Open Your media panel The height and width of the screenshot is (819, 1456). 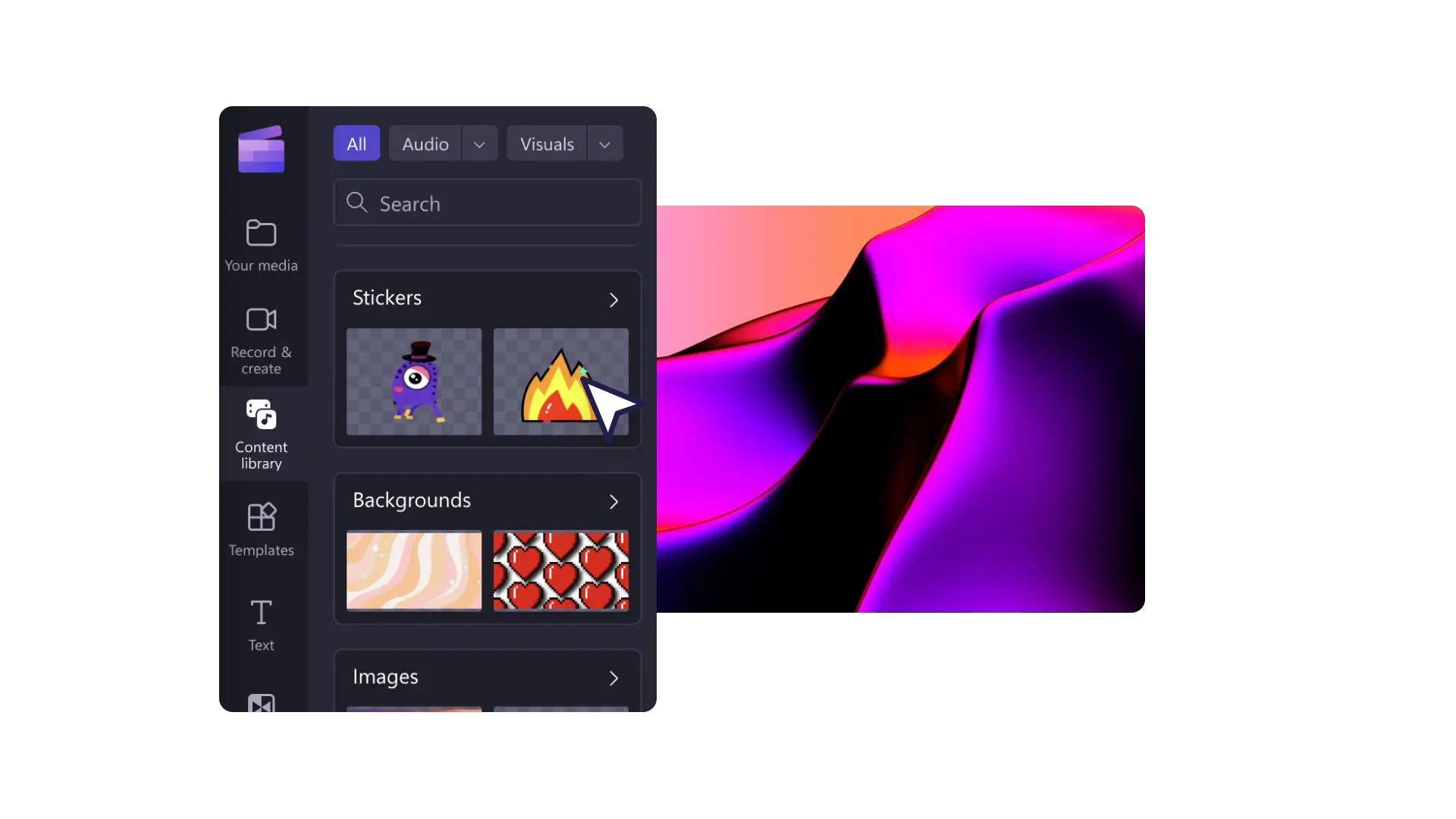pos(261,243)
